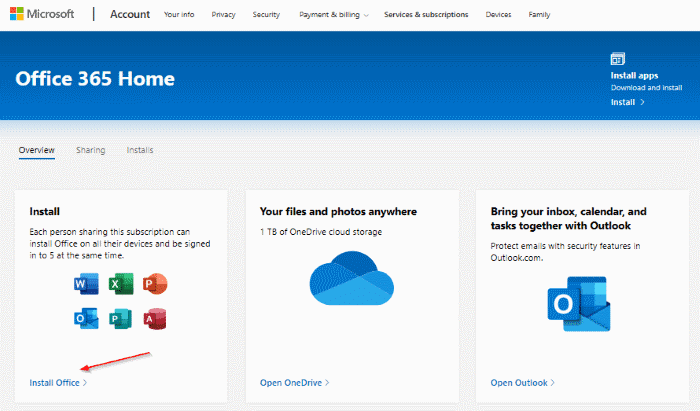The image size is (700, 411).
Task: Switch to the Installs tab
Action: [x=140, y=150]
